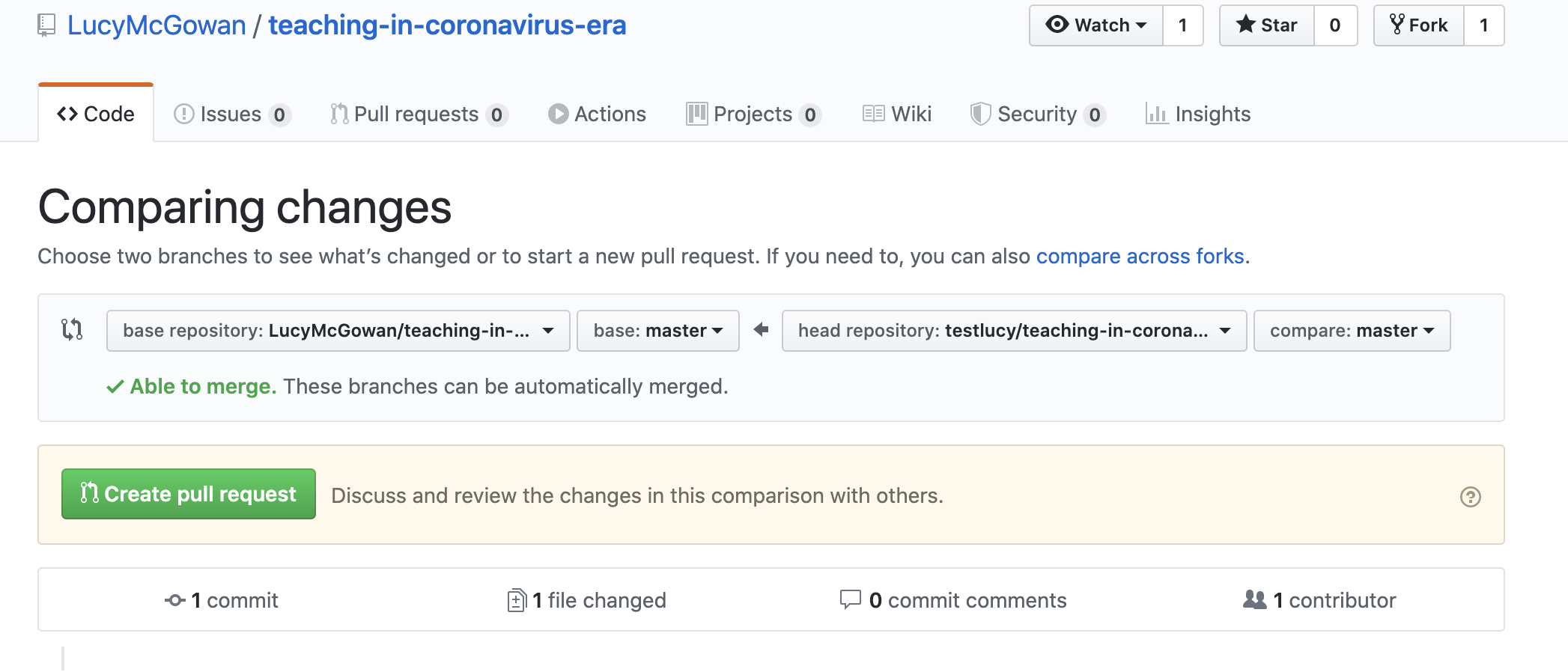Click the contributors people icon
1568x672 pixels.
tap(1254, 599)
